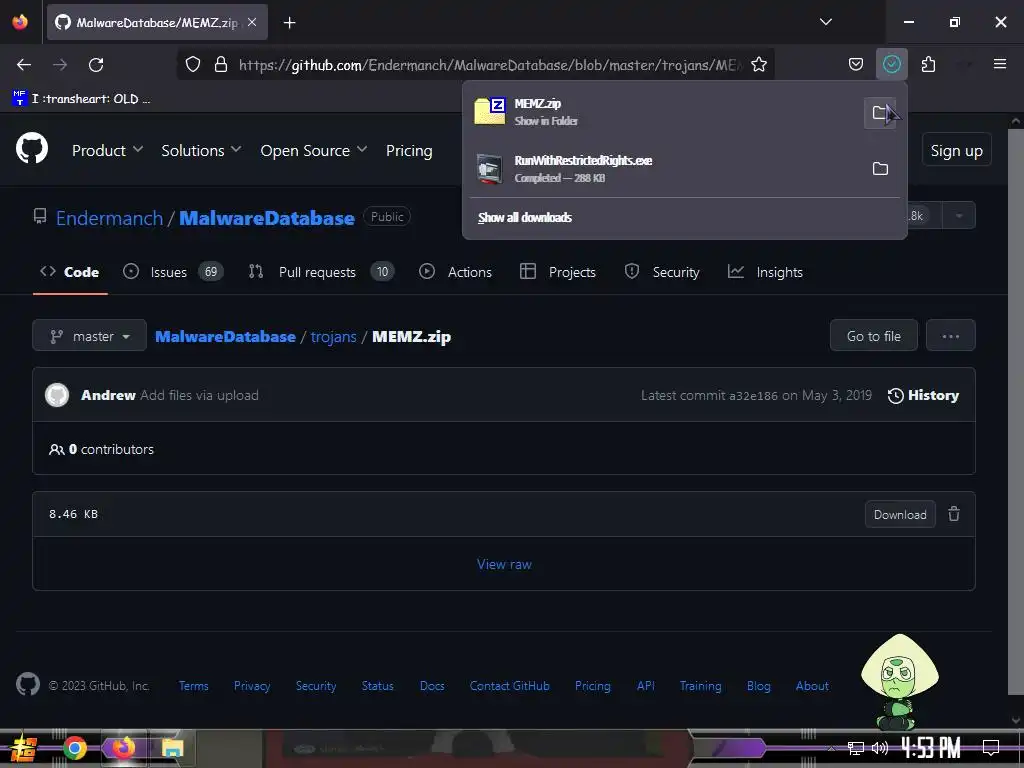1024x768 pixels.
Task: Open commit a32e186
Action: [x=753, y=395]
